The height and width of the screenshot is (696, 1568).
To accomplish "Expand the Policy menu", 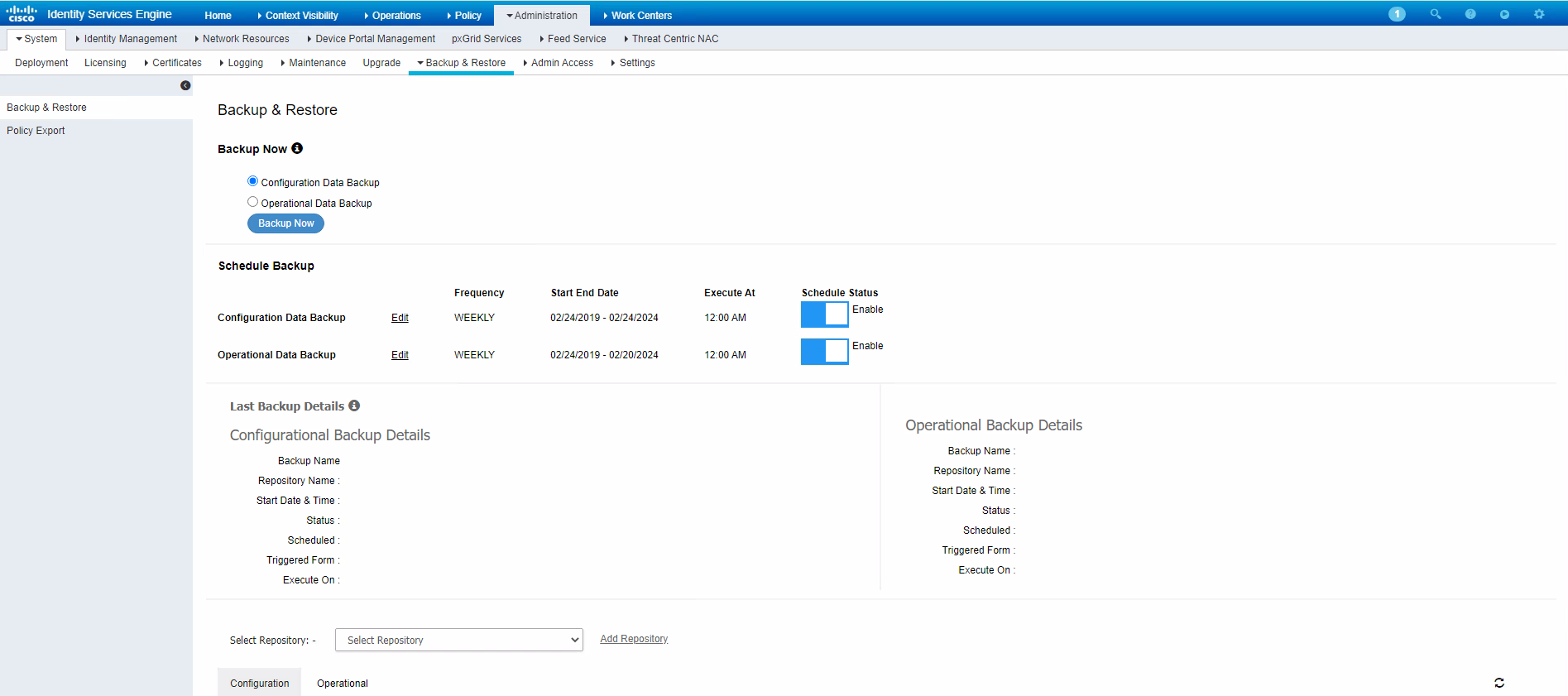I will tap(464, 15).
